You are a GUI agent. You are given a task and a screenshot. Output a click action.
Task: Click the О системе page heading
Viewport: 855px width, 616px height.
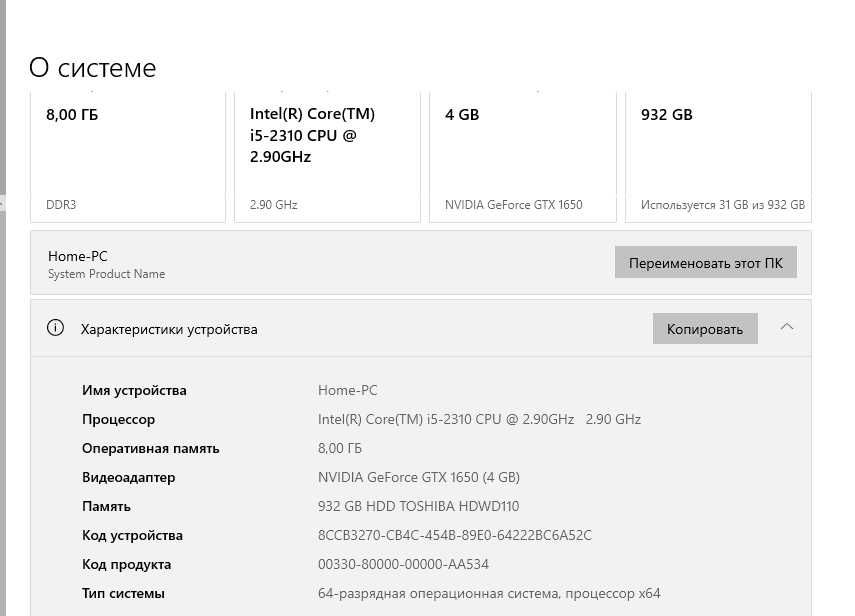pos(93,68)
